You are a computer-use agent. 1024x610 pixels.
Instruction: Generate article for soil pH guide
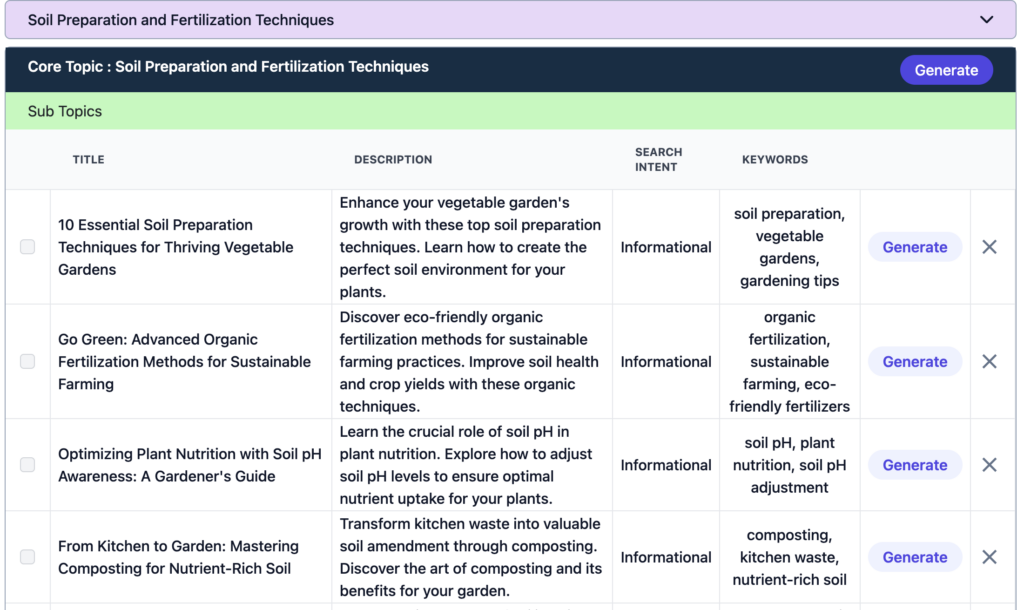914,465
